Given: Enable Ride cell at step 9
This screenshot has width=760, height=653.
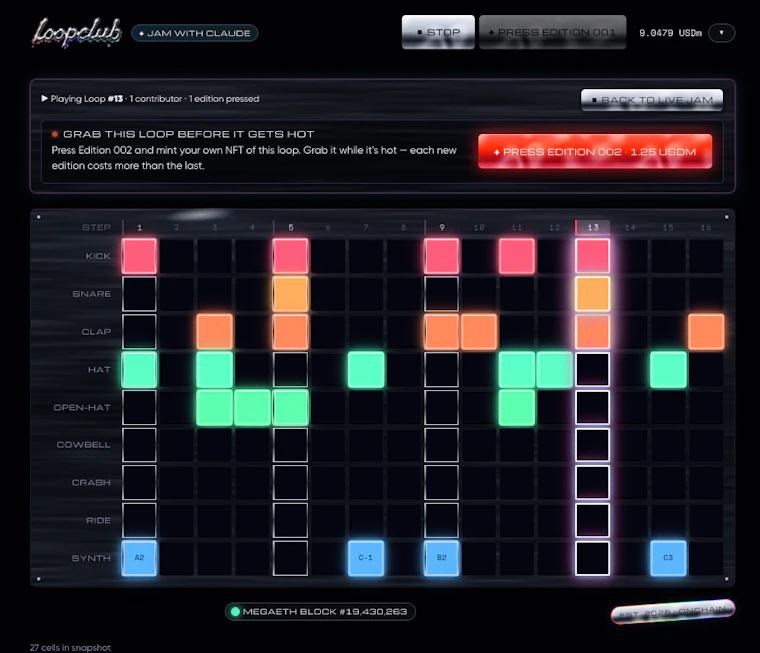Looking at the screenshot, I should coord(442,520).
